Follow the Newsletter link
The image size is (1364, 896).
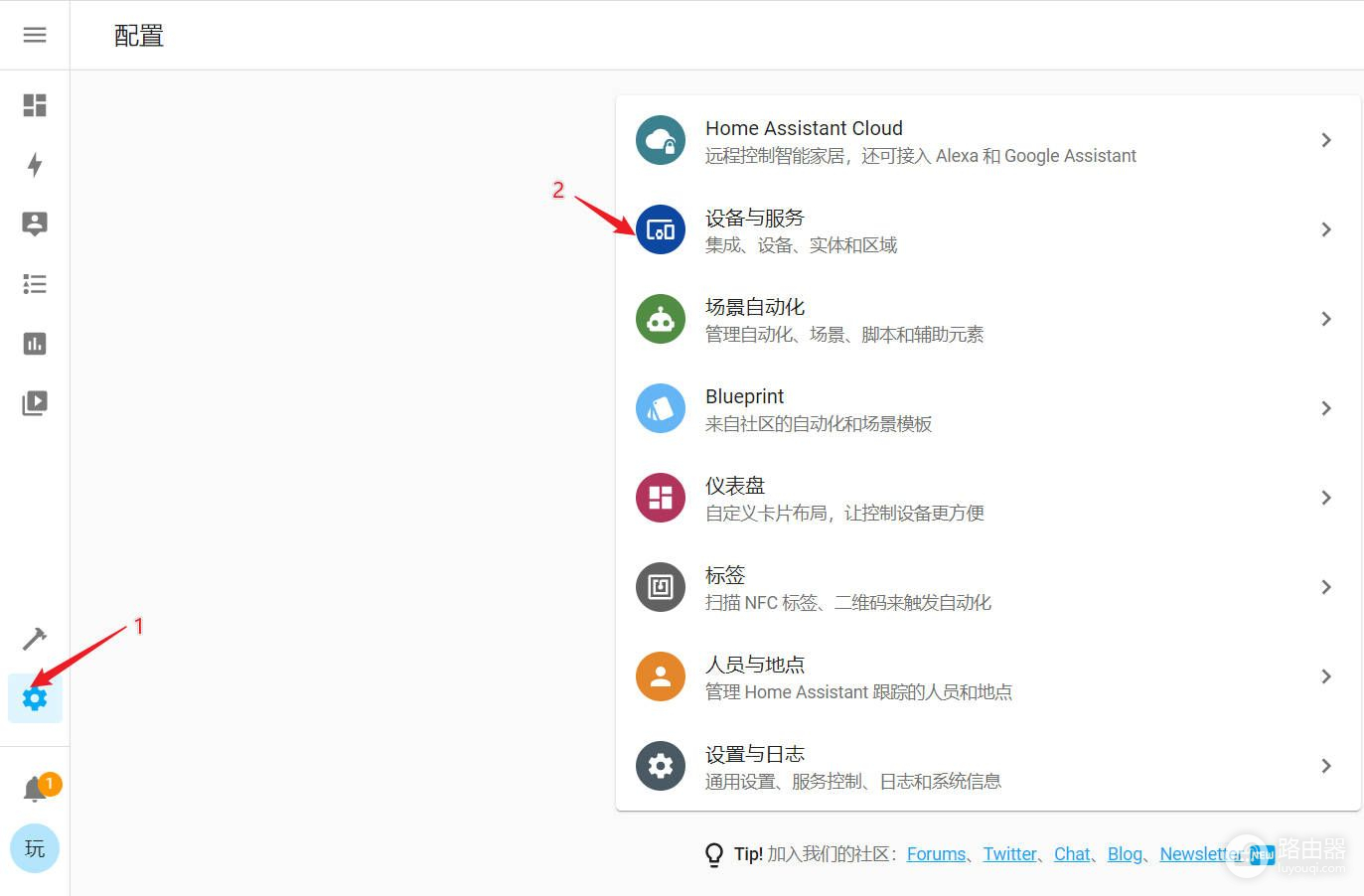tap(1201, 854)
